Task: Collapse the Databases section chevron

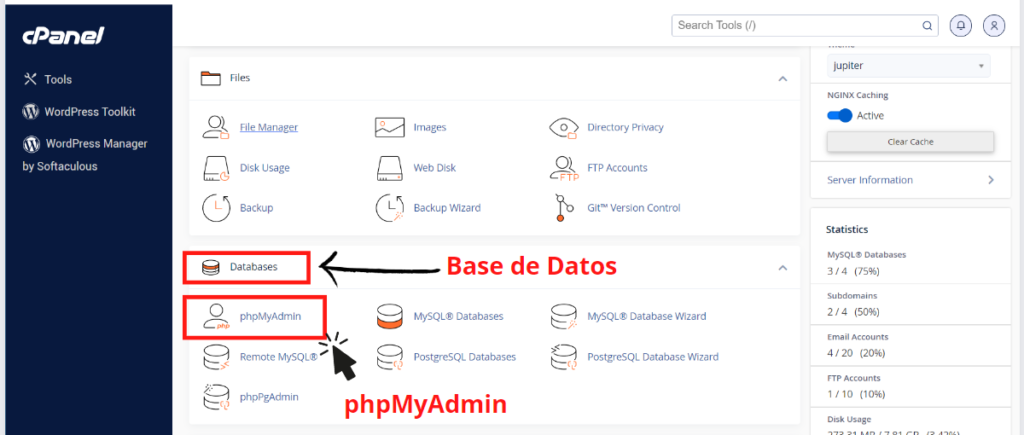Action: click(782, 268)
